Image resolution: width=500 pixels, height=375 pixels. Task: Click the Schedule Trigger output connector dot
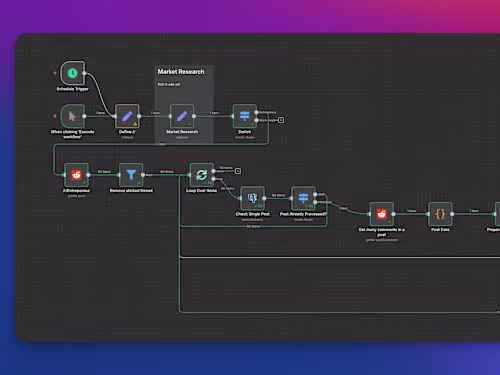coord(84,73)
